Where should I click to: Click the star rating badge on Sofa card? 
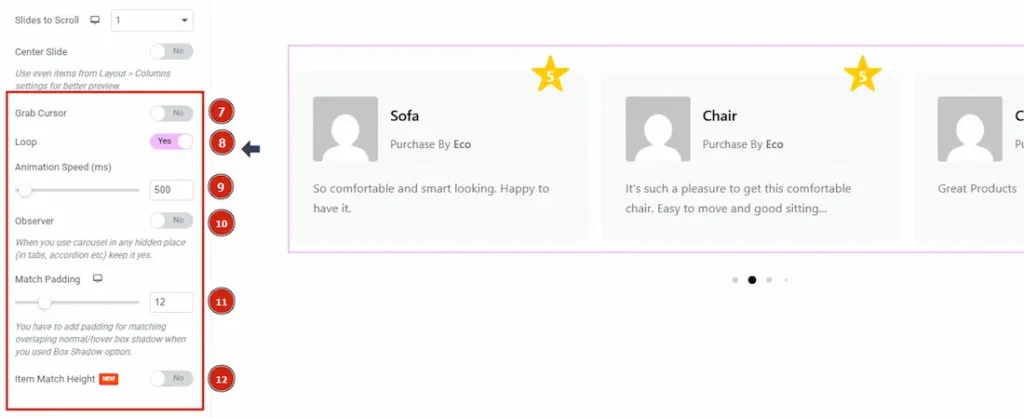pos(550,74)
